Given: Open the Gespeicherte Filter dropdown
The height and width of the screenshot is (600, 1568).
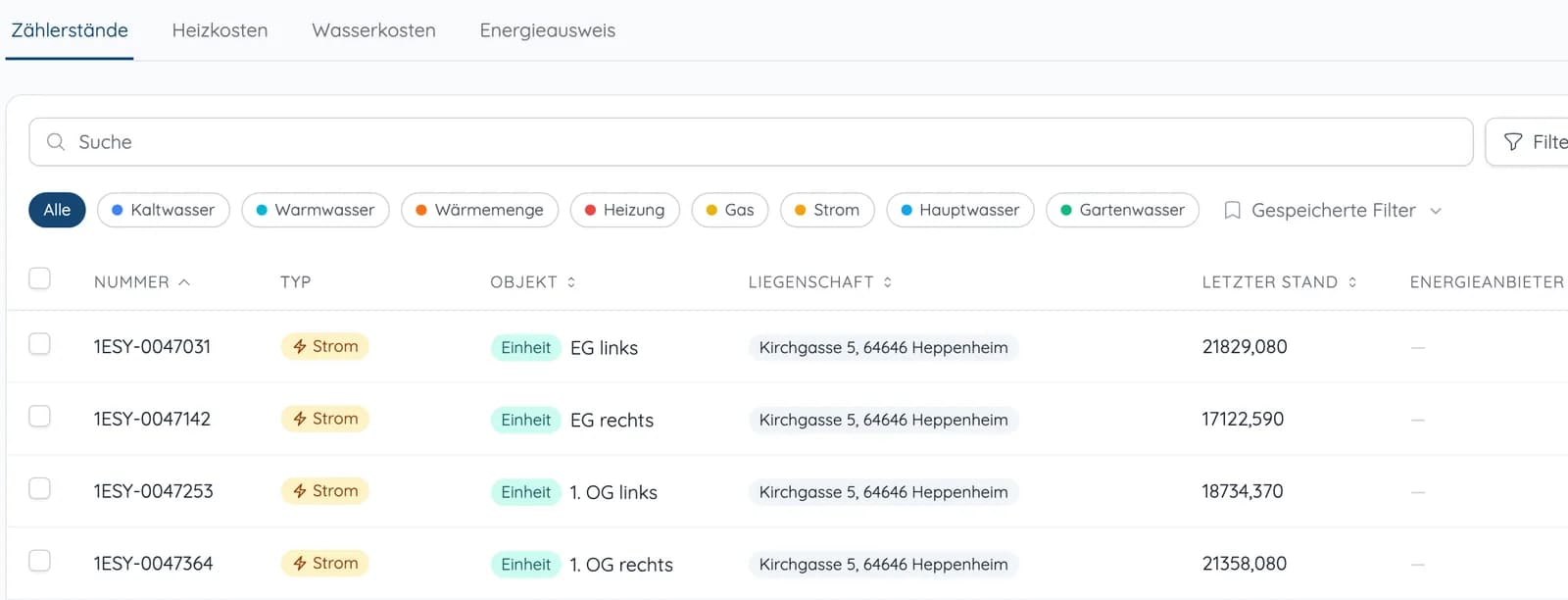Looking at the screenshot, I should (1333, 211).
